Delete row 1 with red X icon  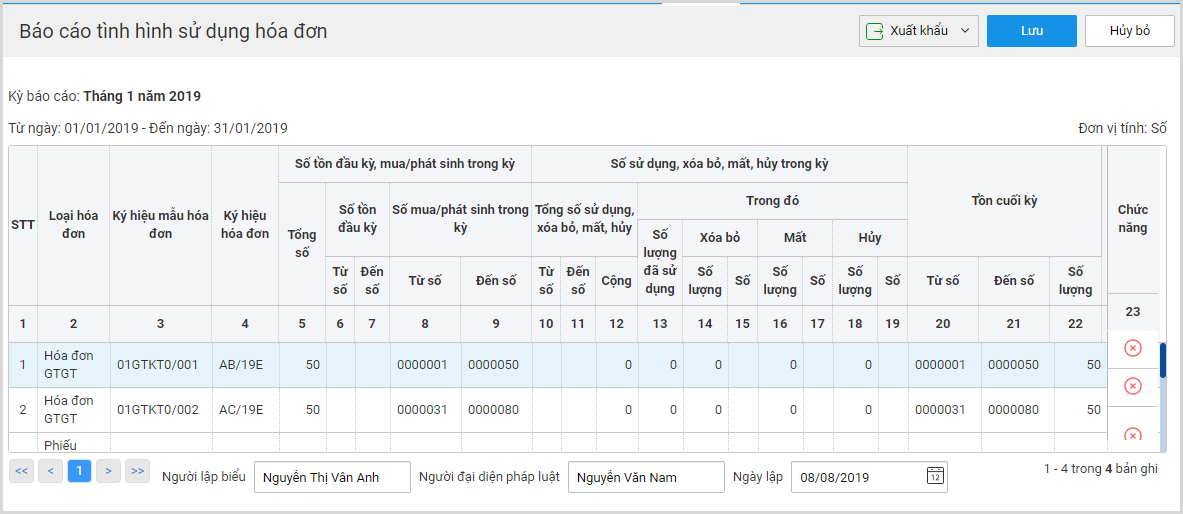click(1132, 348)
